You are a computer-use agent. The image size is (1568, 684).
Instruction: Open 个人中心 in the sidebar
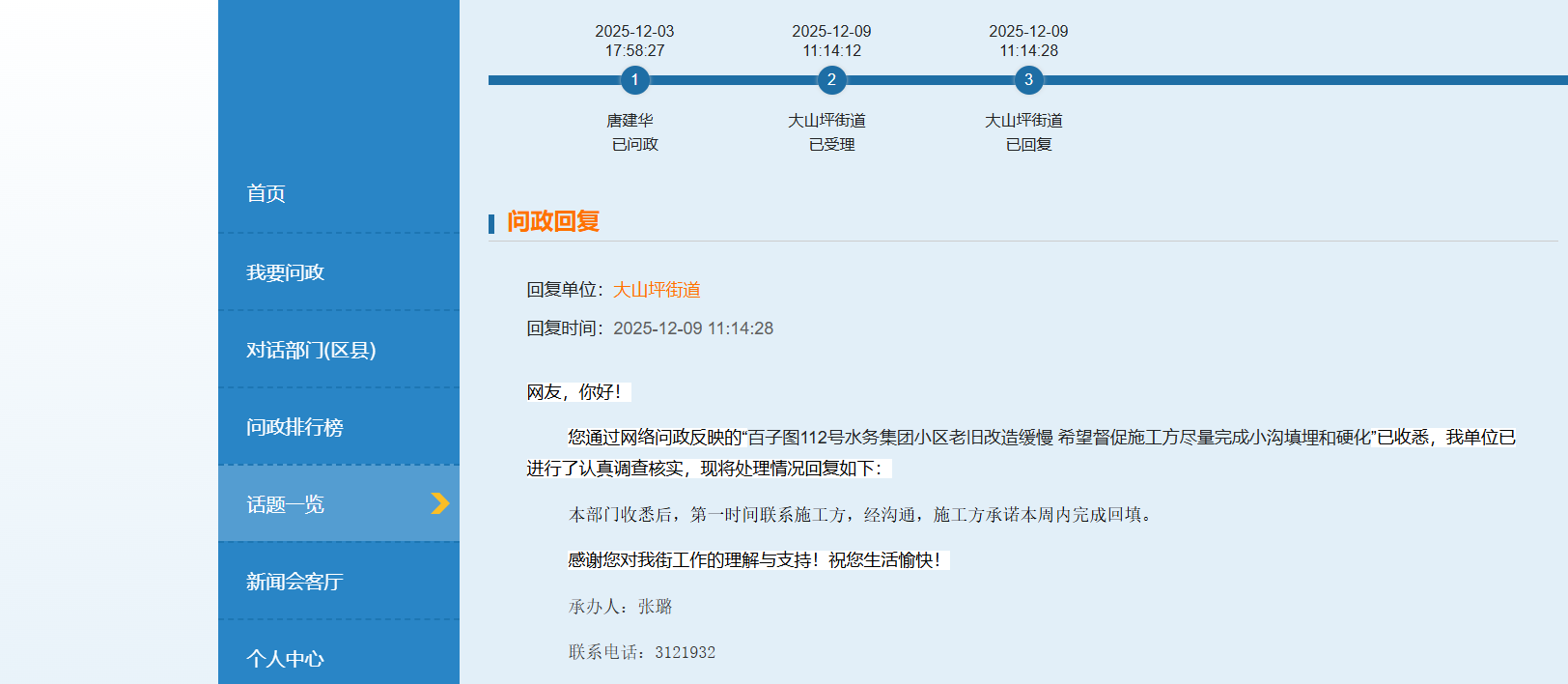[285, 659]
